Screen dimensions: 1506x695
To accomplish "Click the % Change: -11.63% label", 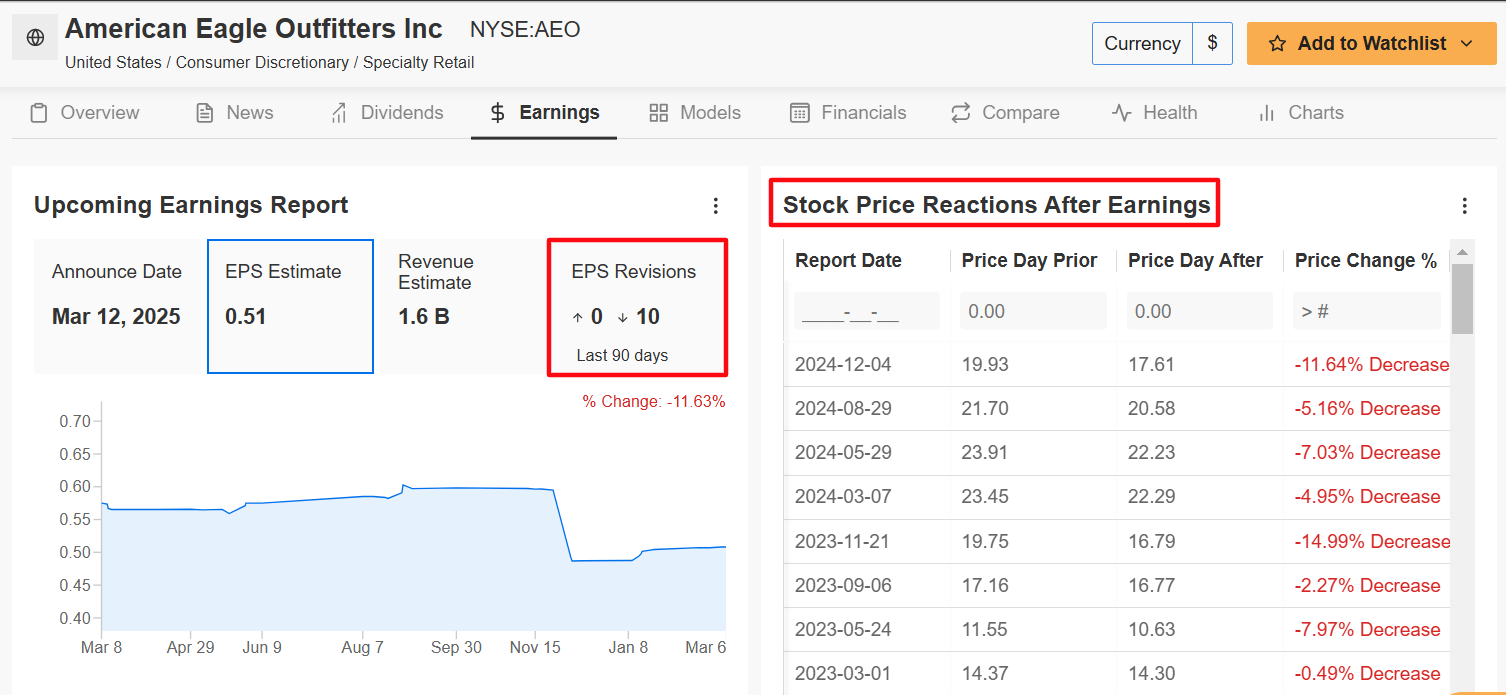I will [654, 401].
